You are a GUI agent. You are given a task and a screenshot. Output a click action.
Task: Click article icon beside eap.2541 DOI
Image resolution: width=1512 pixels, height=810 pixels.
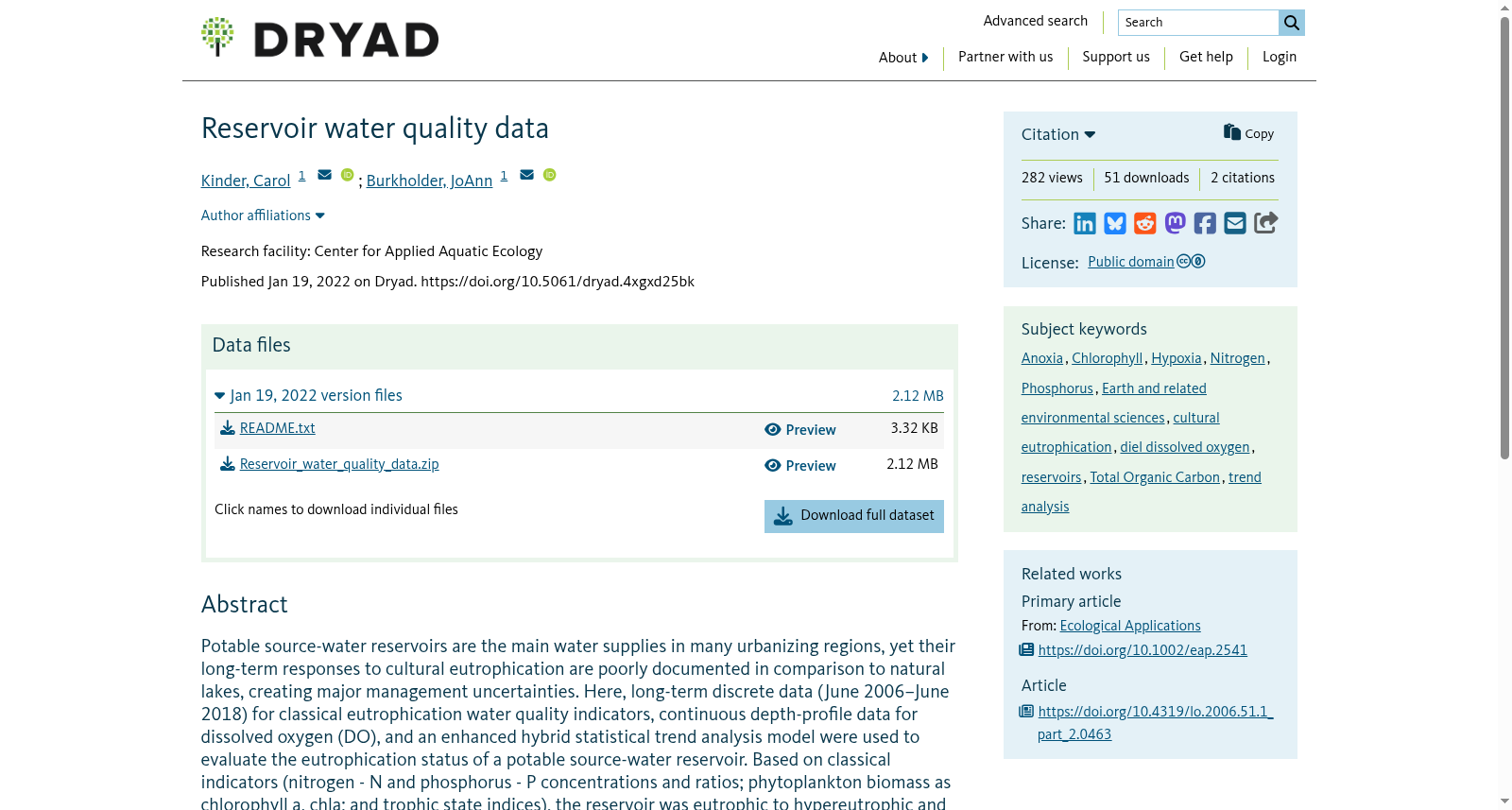1026,650
